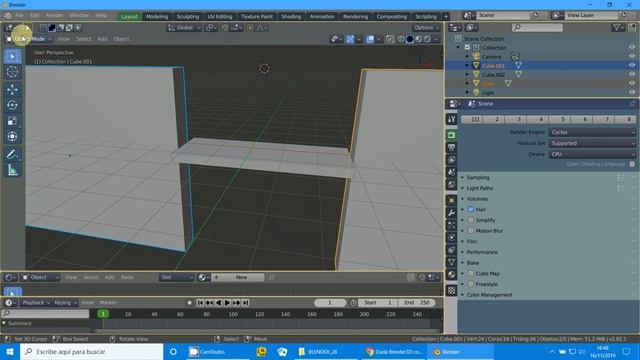
Task: Switch to the UV Editing workspace tab
Action: pos(220,16)
